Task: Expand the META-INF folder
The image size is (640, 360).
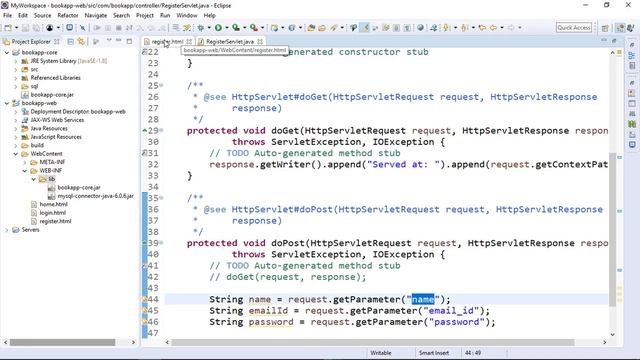Action: [x=24, y=162]
